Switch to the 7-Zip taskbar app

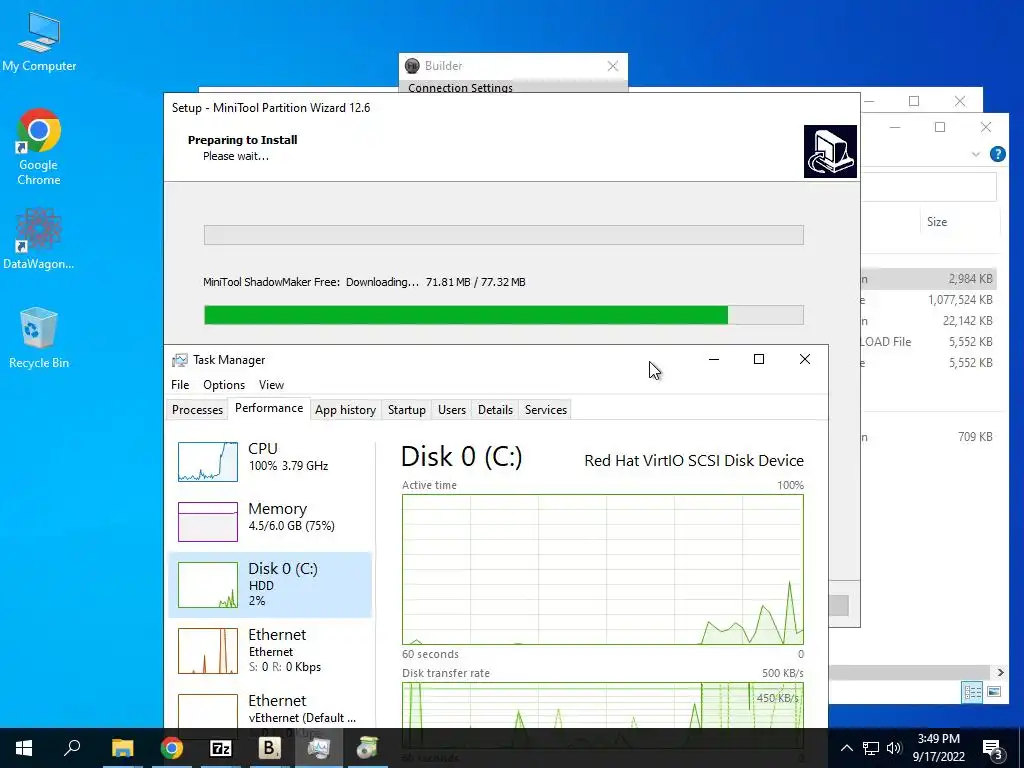220,748
